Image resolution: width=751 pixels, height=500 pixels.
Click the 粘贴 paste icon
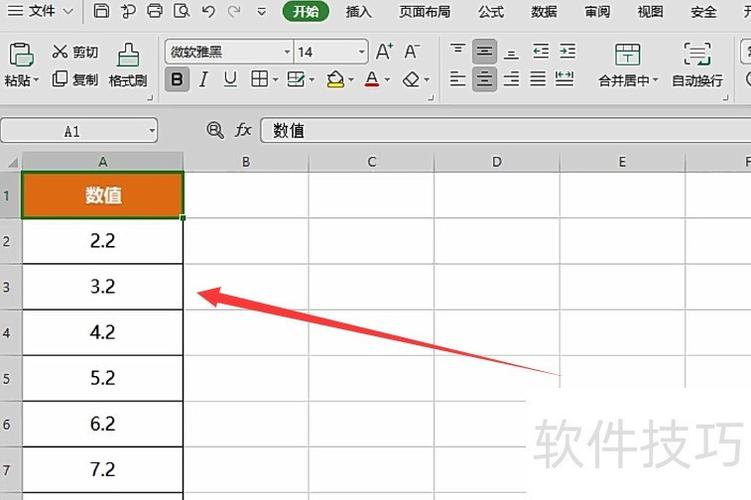(x=21, y=55)
